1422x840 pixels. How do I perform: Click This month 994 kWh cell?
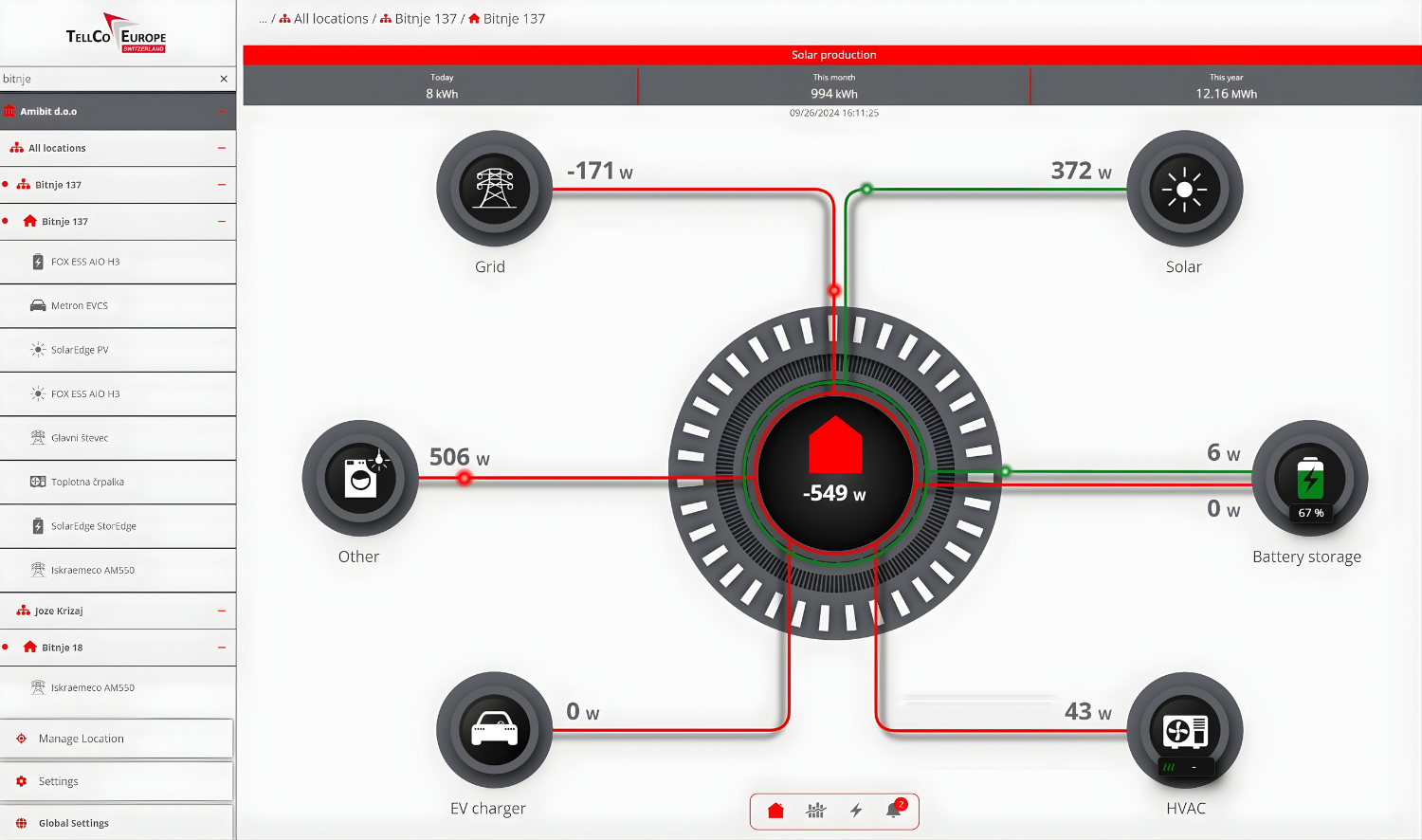834,86
